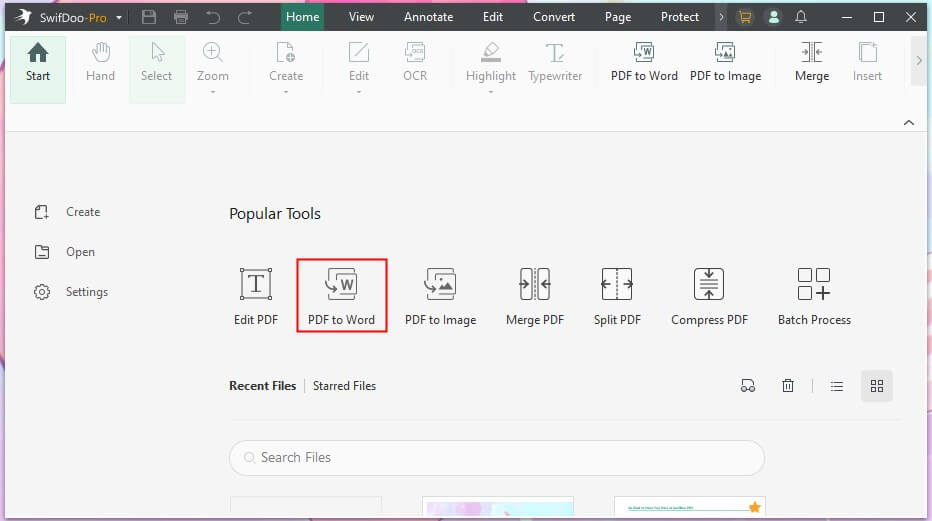
Task: Click the undo arrow in title bar
Action: point(213,17)
